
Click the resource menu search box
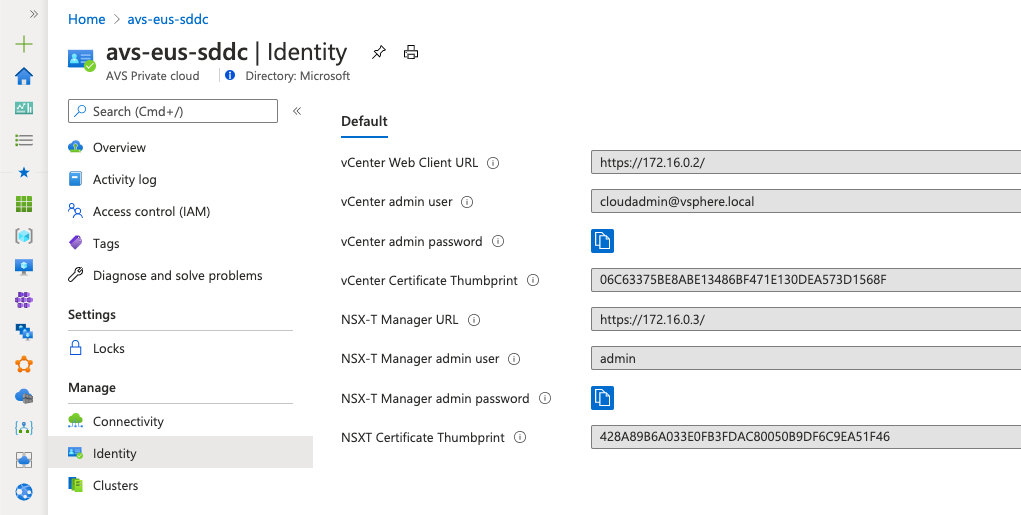pos(173,111)
